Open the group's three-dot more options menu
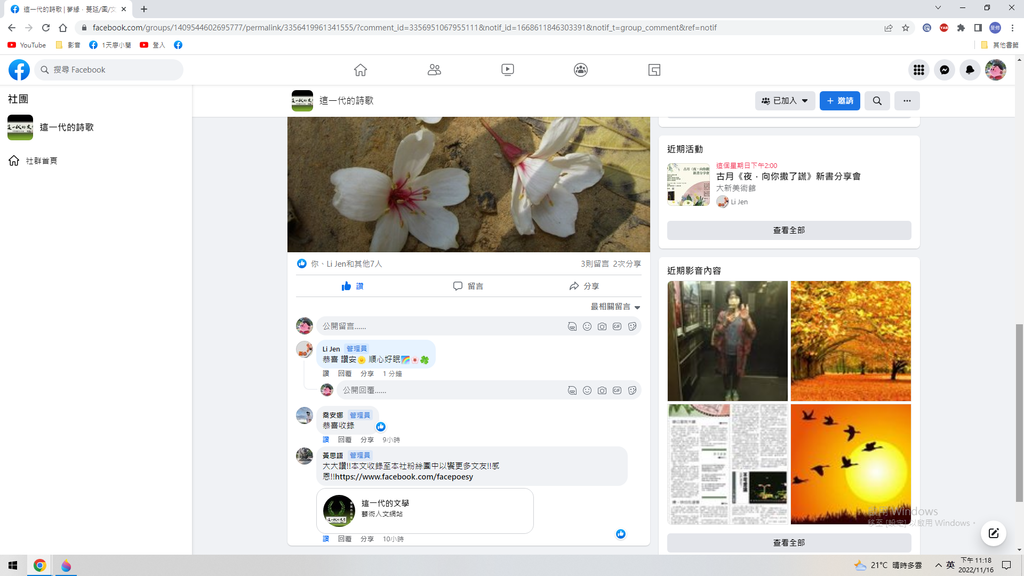Viewport: 1024px width, 576px height. click(x=906, y=101)
